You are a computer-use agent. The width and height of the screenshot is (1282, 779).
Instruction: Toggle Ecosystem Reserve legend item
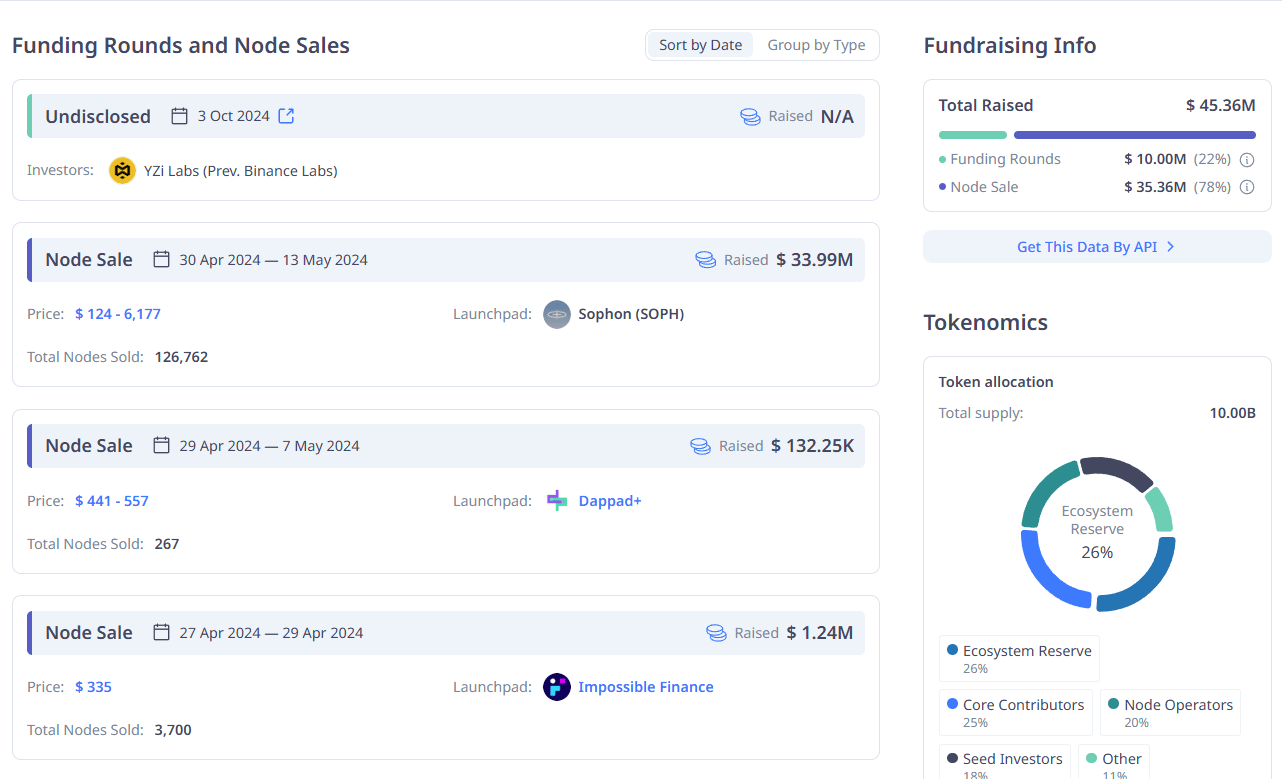point(1019,659)
